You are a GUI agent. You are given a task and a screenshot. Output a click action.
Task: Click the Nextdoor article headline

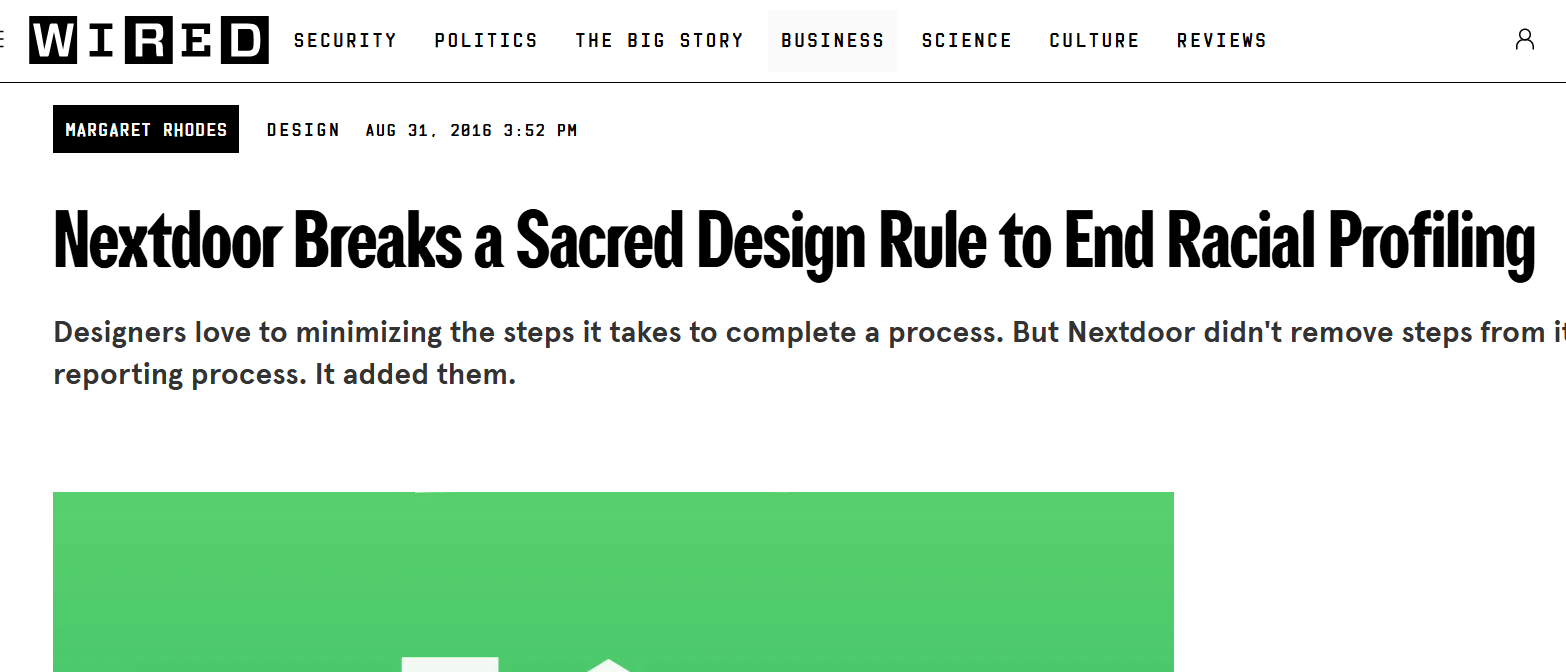click(x=793, y=241)
